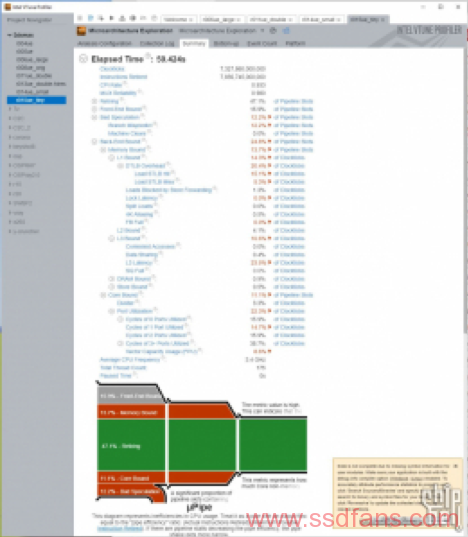
Task: Collapse the Memory Bound metric row
Action: coord(103,150)
